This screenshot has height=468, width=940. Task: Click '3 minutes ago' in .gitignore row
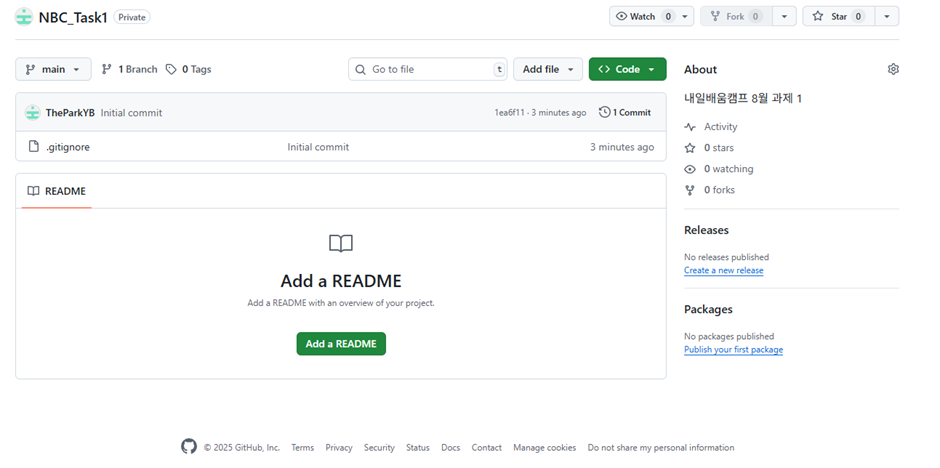(622, 147)
